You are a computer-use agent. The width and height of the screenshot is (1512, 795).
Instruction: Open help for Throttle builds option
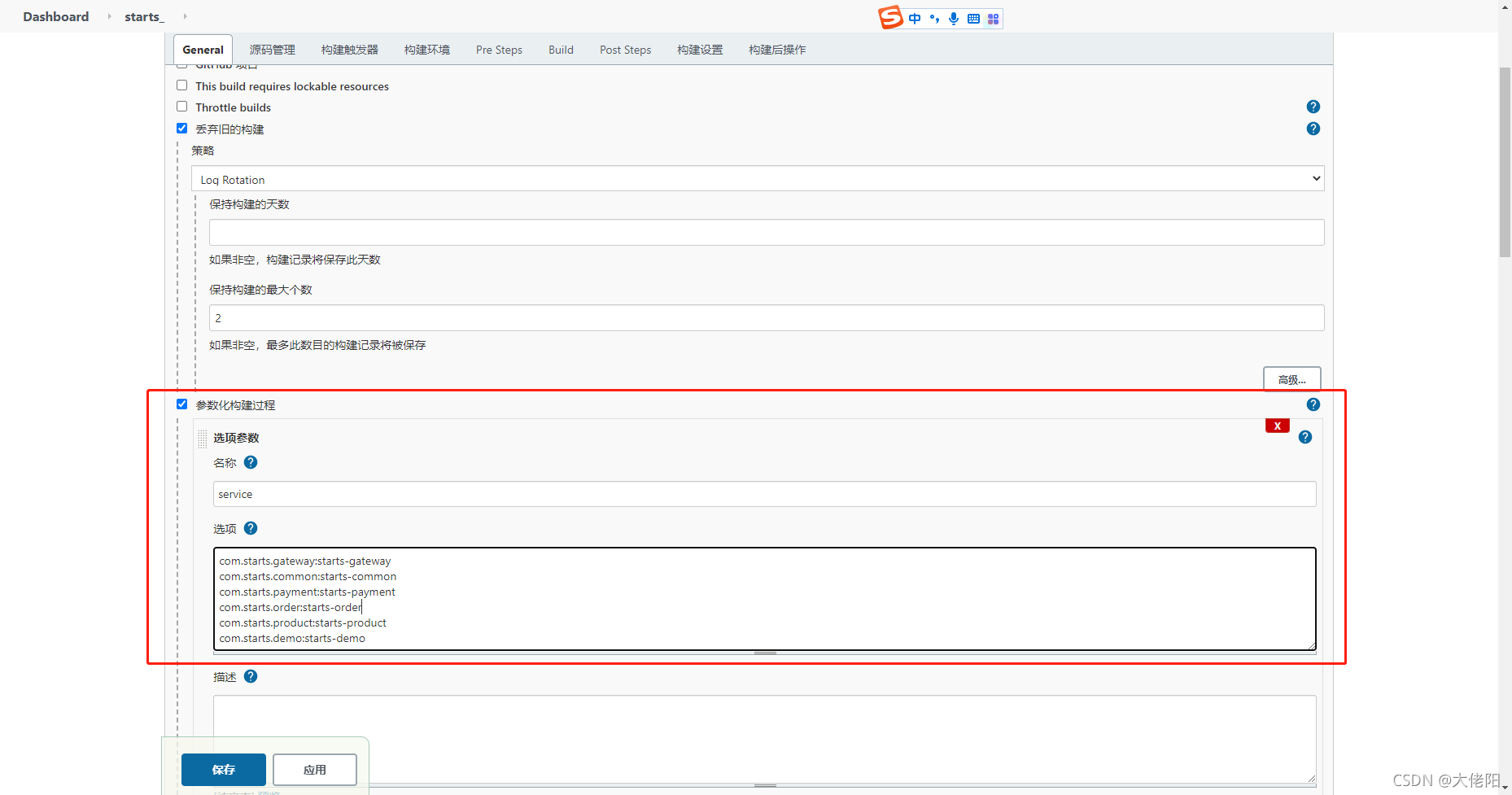[x=1313, y=107]
